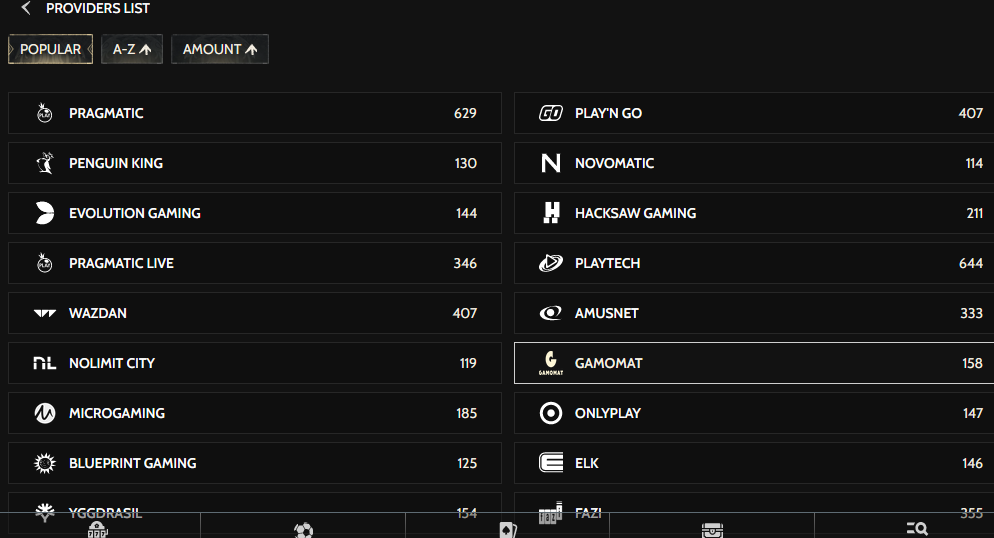Click the Playtech logo icon
Image resolution: width=994 pixels, height=538 pixels.
pos(550,263)
